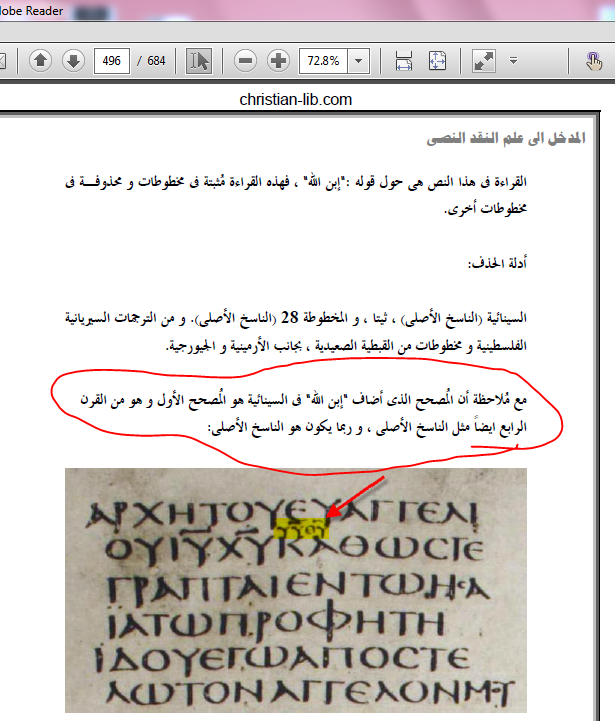Switch to full screen read mode icon
Image resolution: width=615 pixels, height=721 pixels.
point(484,61)
